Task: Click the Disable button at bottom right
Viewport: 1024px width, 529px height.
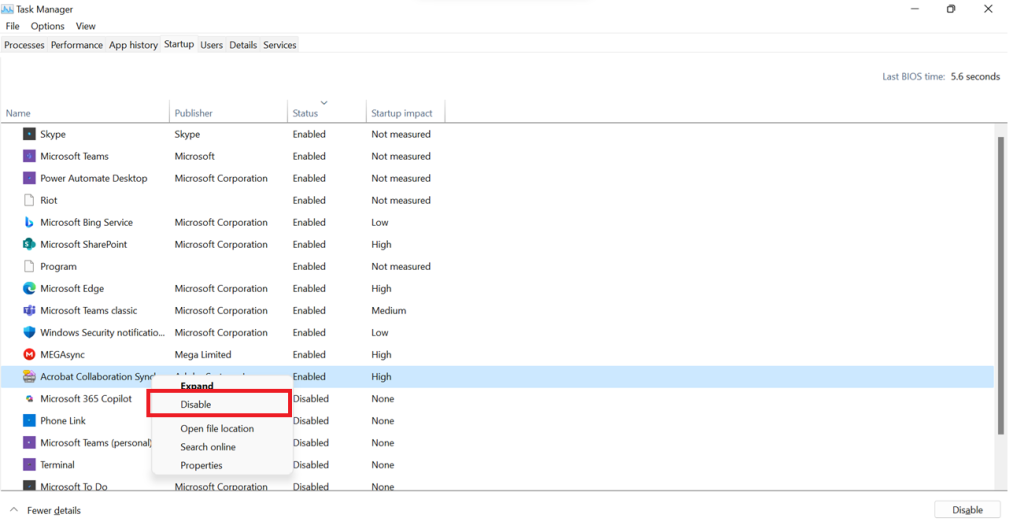Action: click(x=967, y=510)
